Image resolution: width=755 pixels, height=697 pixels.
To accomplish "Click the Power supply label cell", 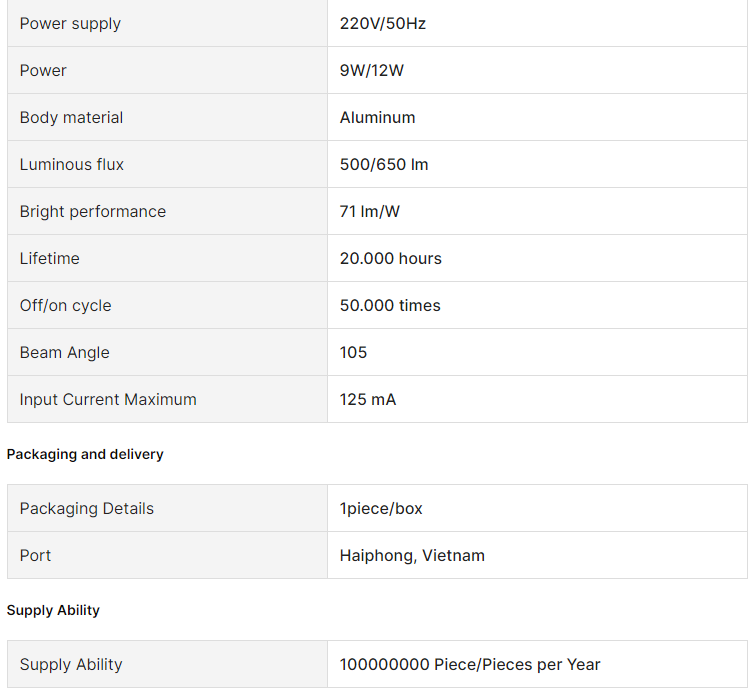I will [x=70, y=23].
